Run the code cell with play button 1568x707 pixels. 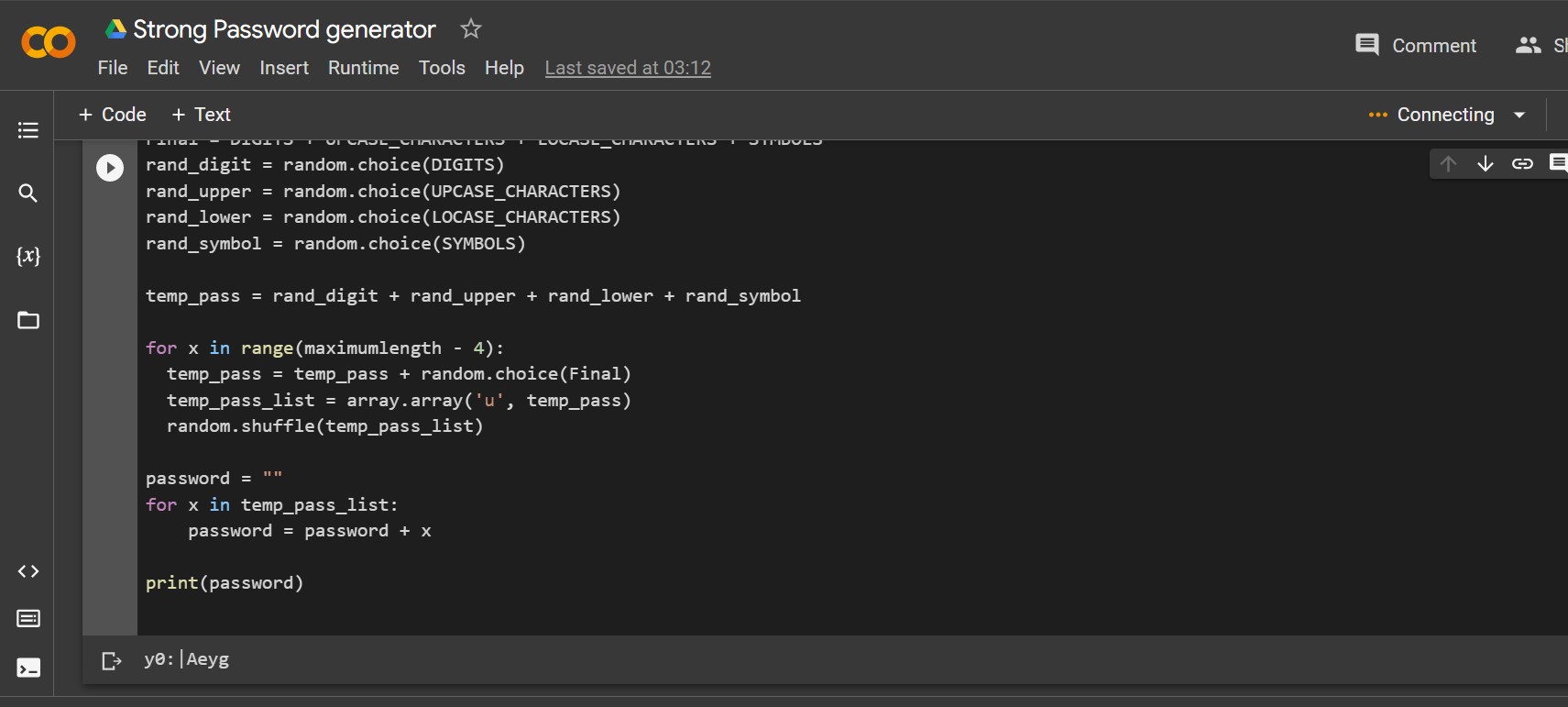110,167
